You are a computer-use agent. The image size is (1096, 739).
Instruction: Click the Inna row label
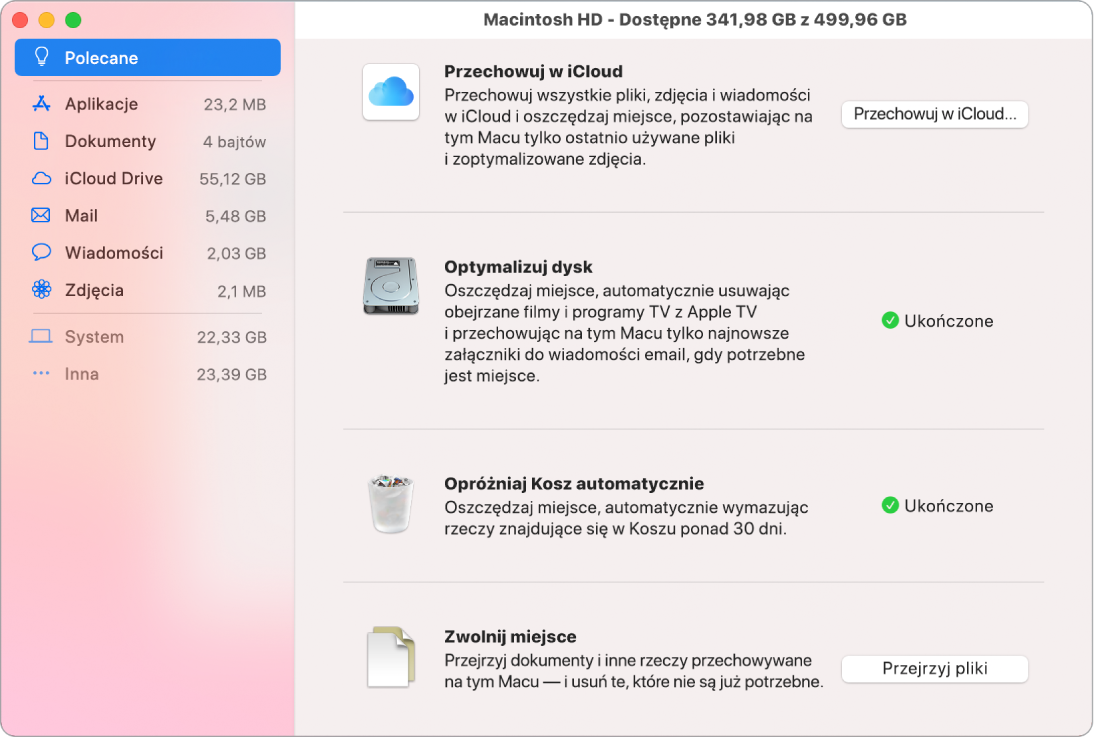click(x=82, y=373)
